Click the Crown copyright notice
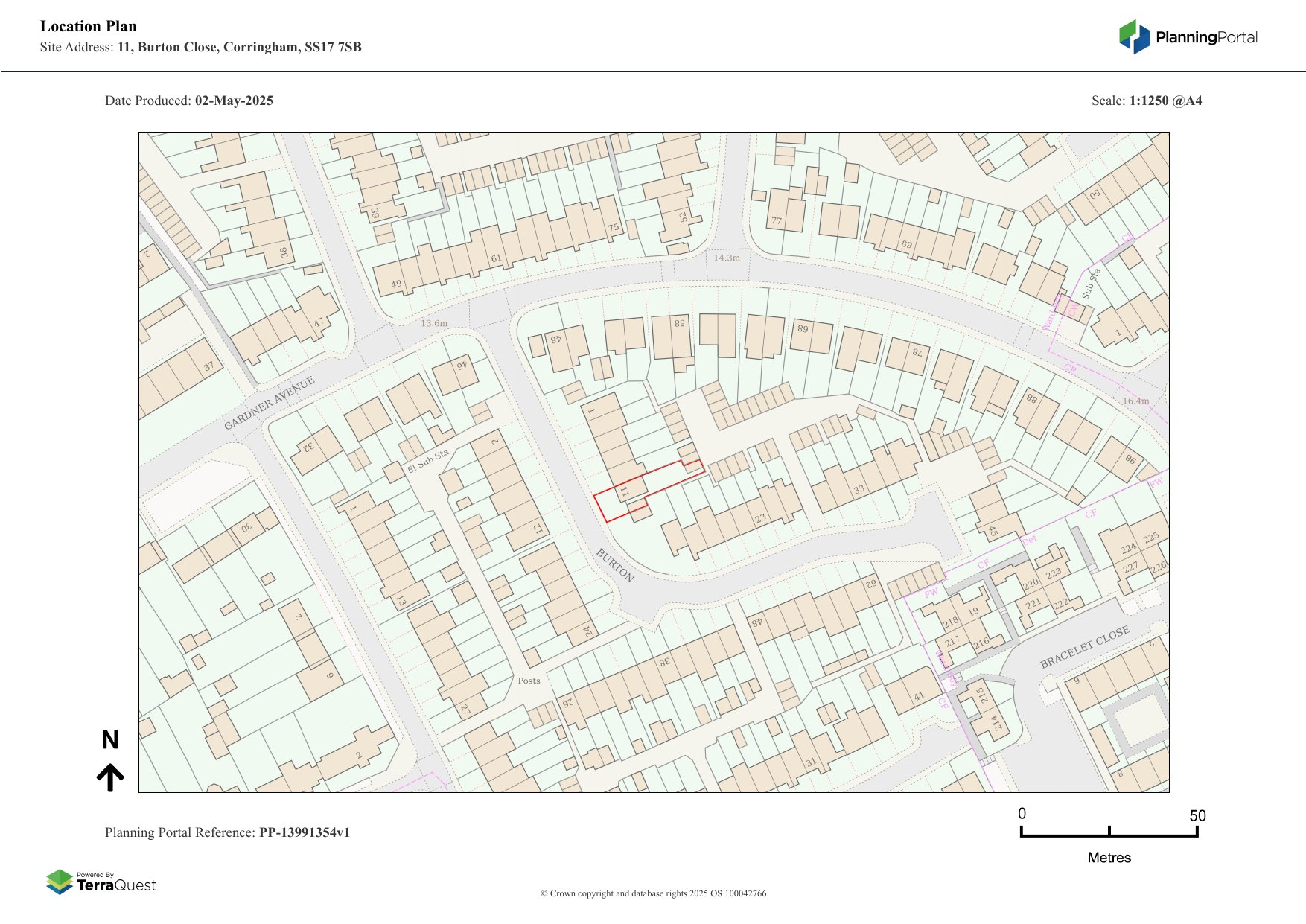 [653, 893]
